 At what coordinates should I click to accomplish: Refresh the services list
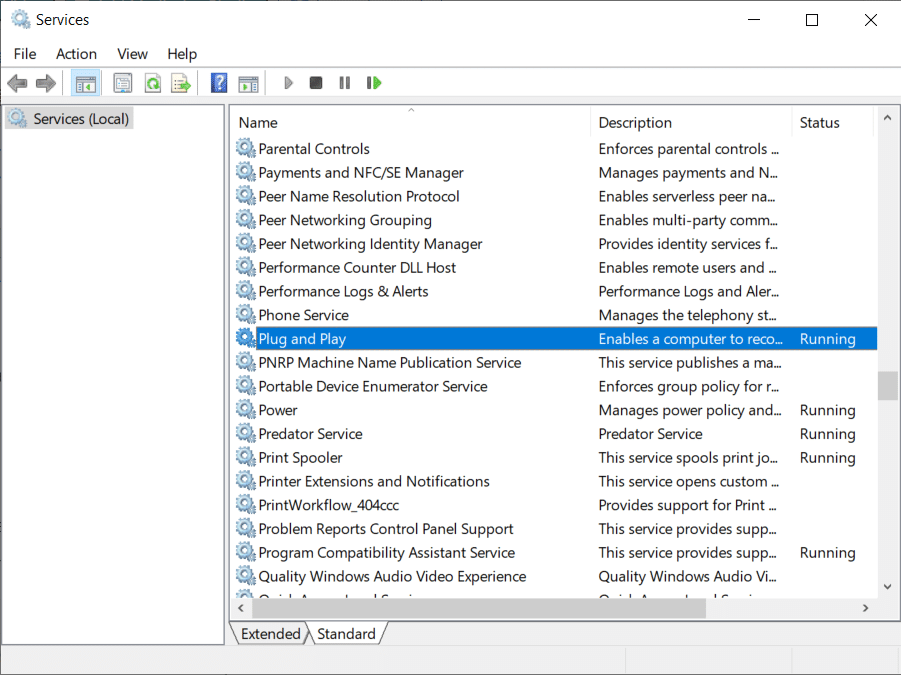pos(151,82)
